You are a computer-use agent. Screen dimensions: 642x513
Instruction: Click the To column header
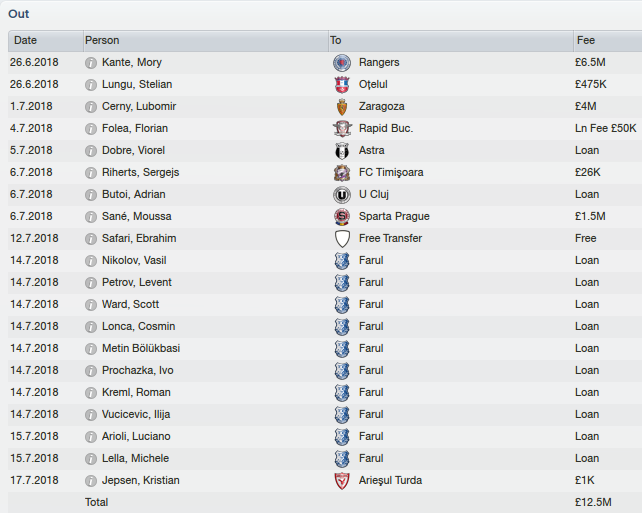click(451, 41)
